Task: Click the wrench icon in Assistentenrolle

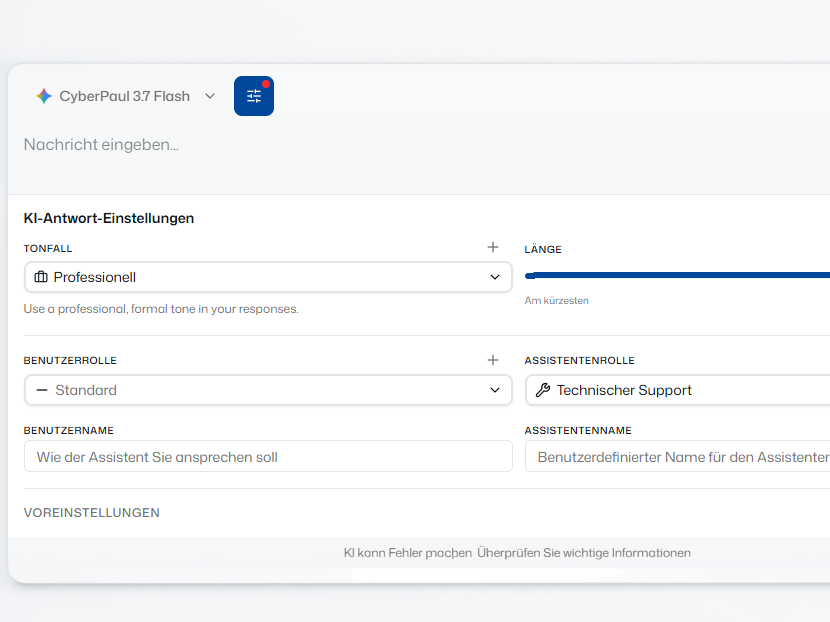Action: pyautogui.click(x=543, y=390)
